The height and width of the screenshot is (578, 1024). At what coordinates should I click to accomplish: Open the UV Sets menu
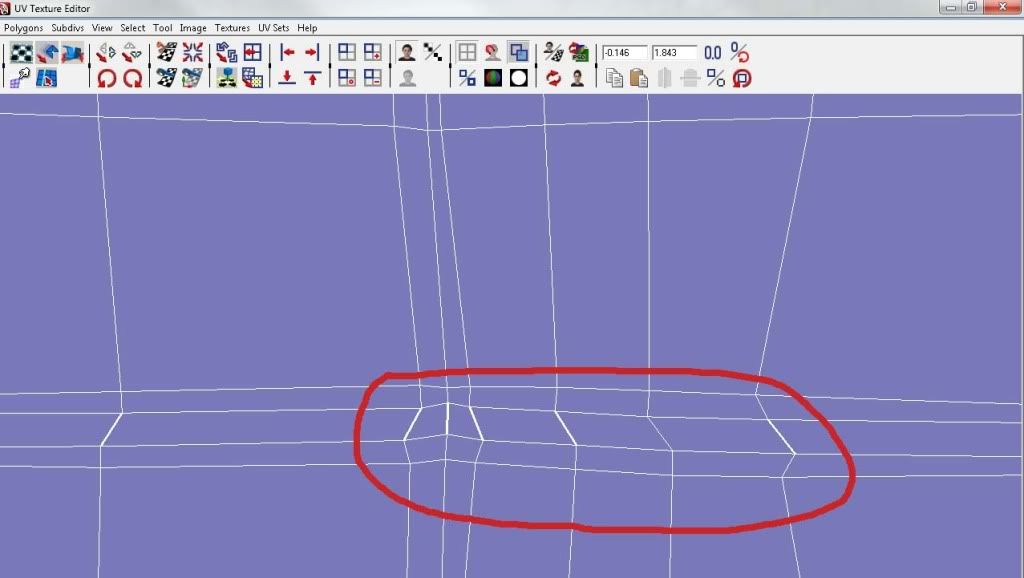coord(273,28)
